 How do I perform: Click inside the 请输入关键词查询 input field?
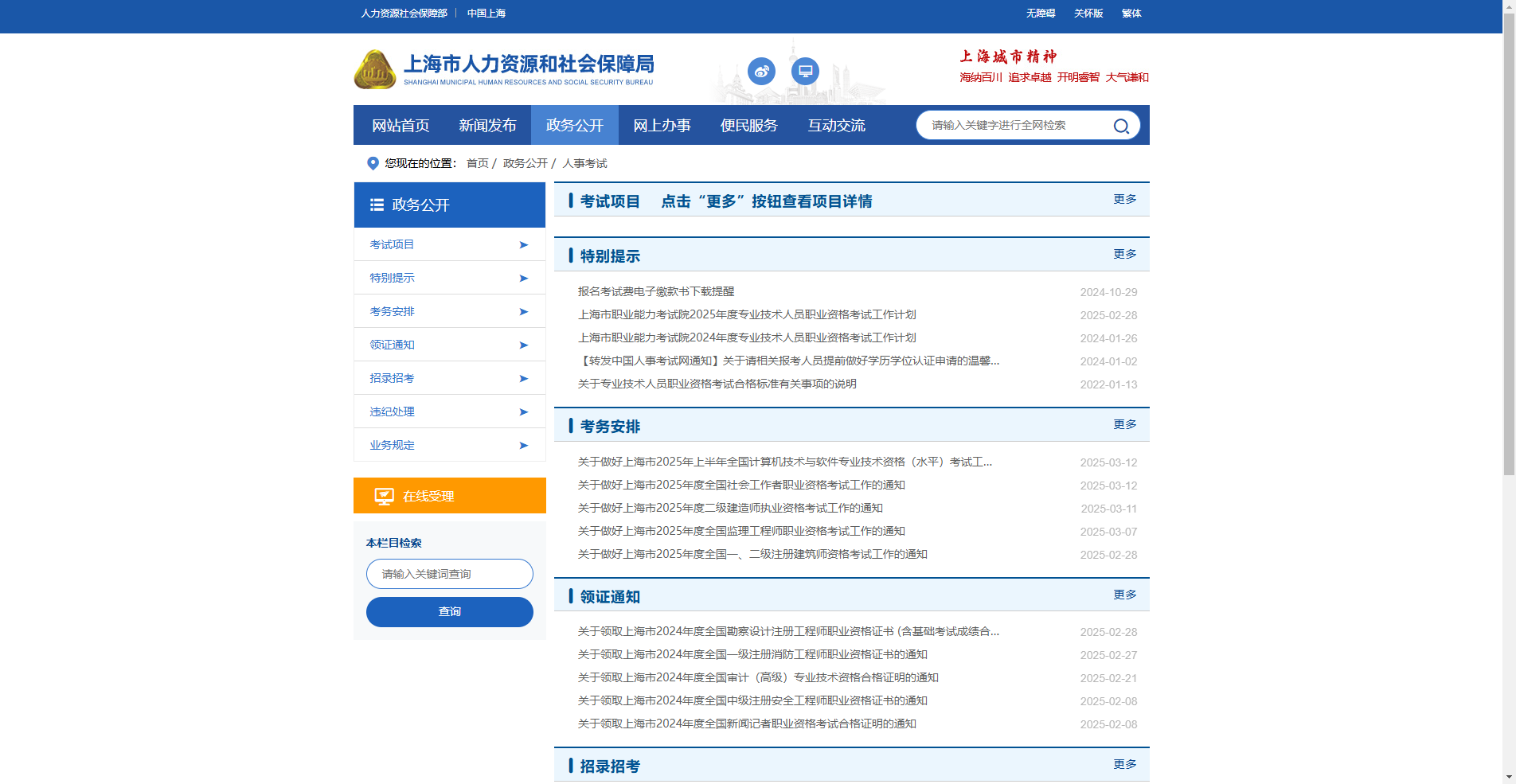click(449, 573)
